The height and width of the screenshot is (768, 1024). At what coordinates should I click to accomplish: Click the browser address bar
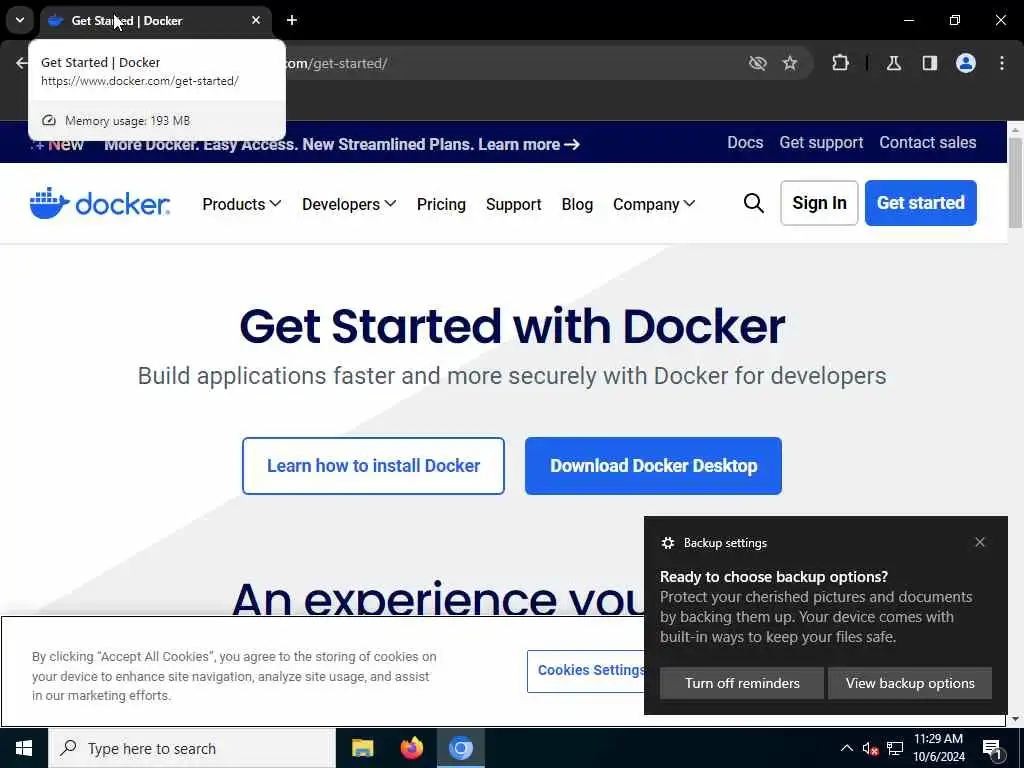coord(509,63)
